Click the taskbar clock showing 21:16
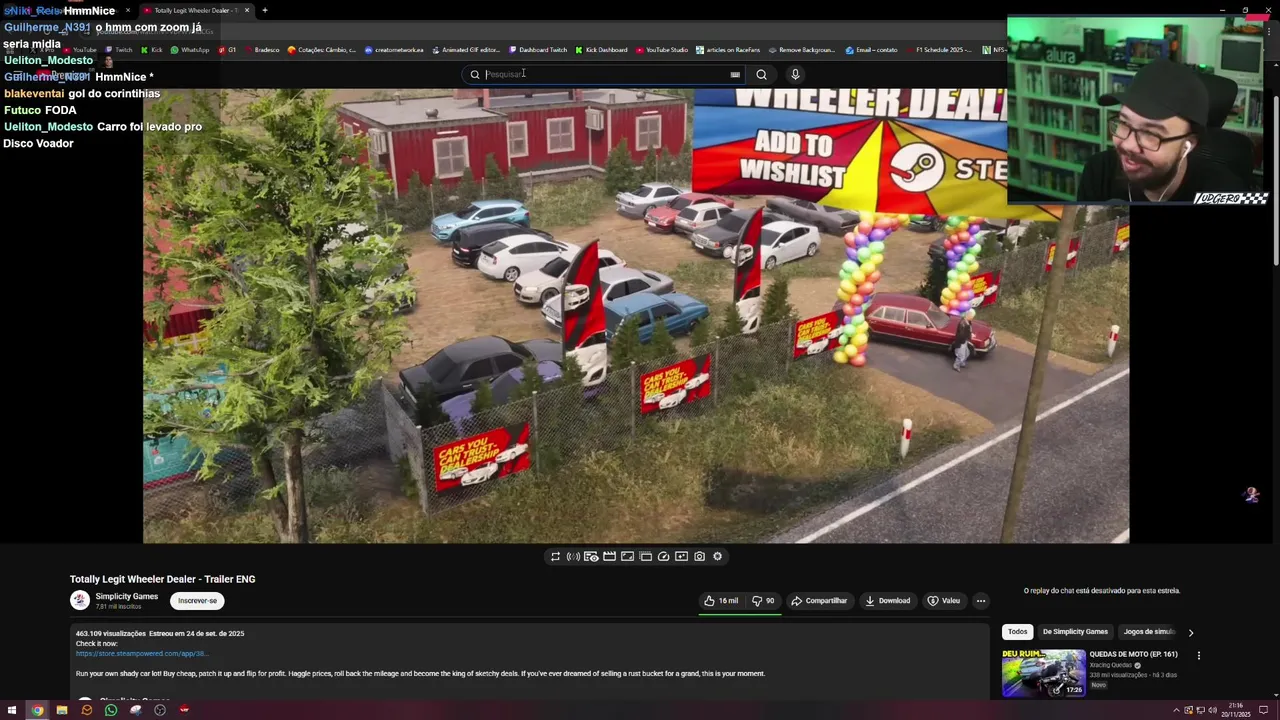This screenshot has width=1280, height=720. pyautogui.click(x=1236, y=709)
